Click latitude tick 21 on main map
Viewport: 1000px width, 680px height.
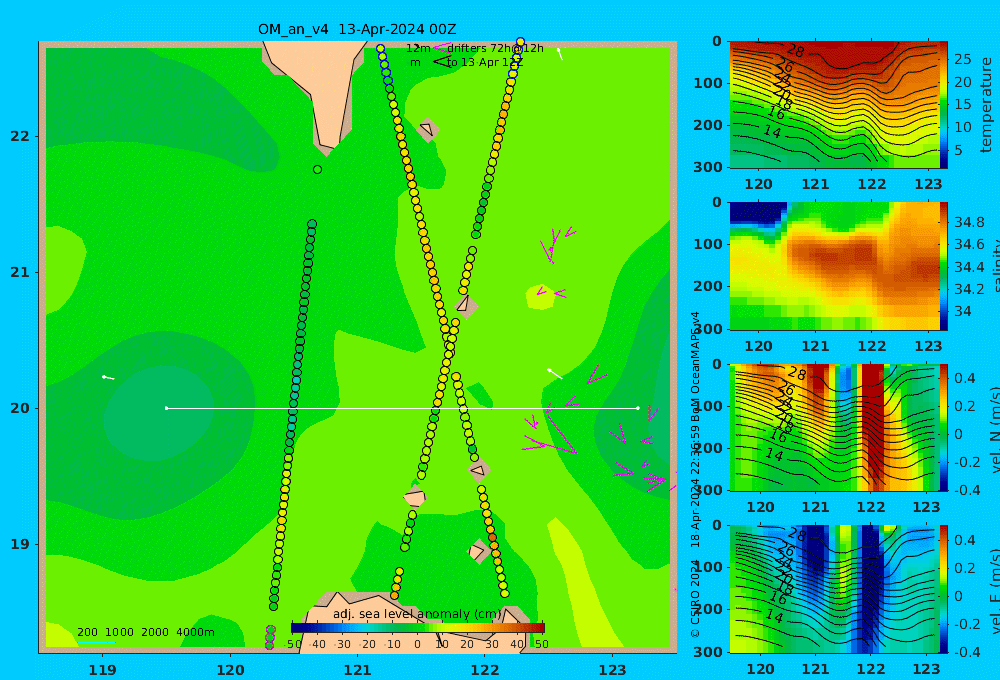pos(20,272)
